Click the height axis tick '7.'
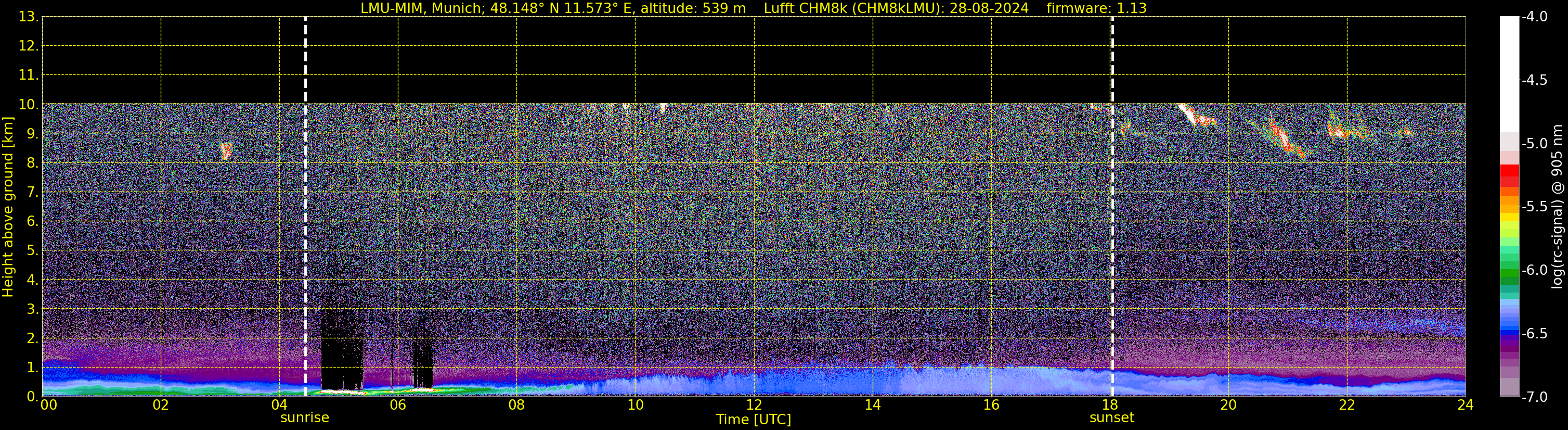This screenshot has width=1568, height=430. [x=33, y=193]
